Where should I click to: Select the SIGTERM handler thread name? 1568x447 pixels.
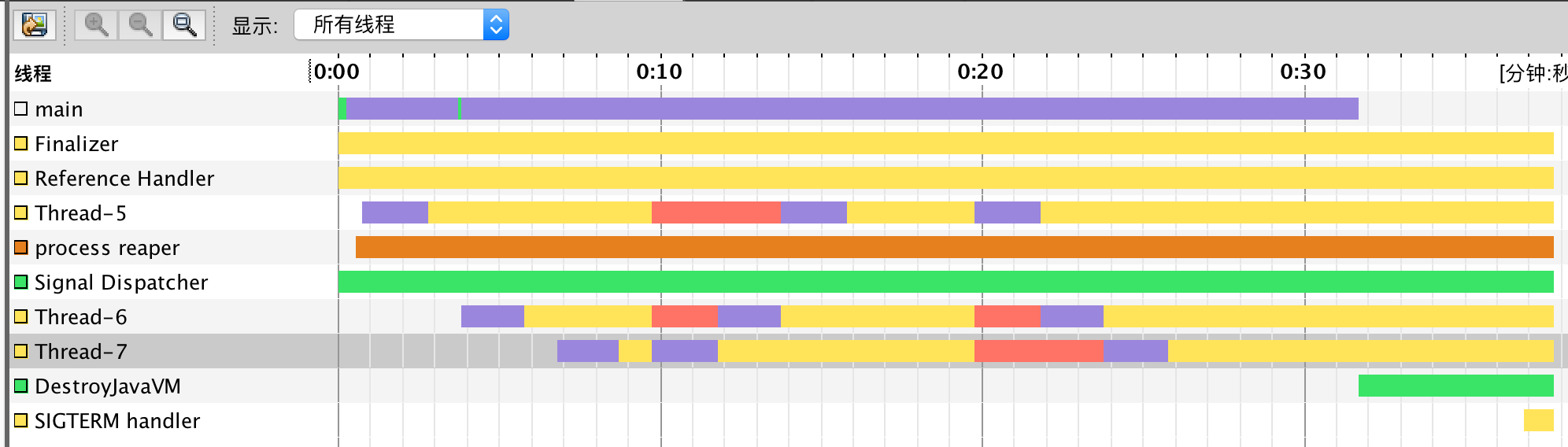click(x=117, y=421)
